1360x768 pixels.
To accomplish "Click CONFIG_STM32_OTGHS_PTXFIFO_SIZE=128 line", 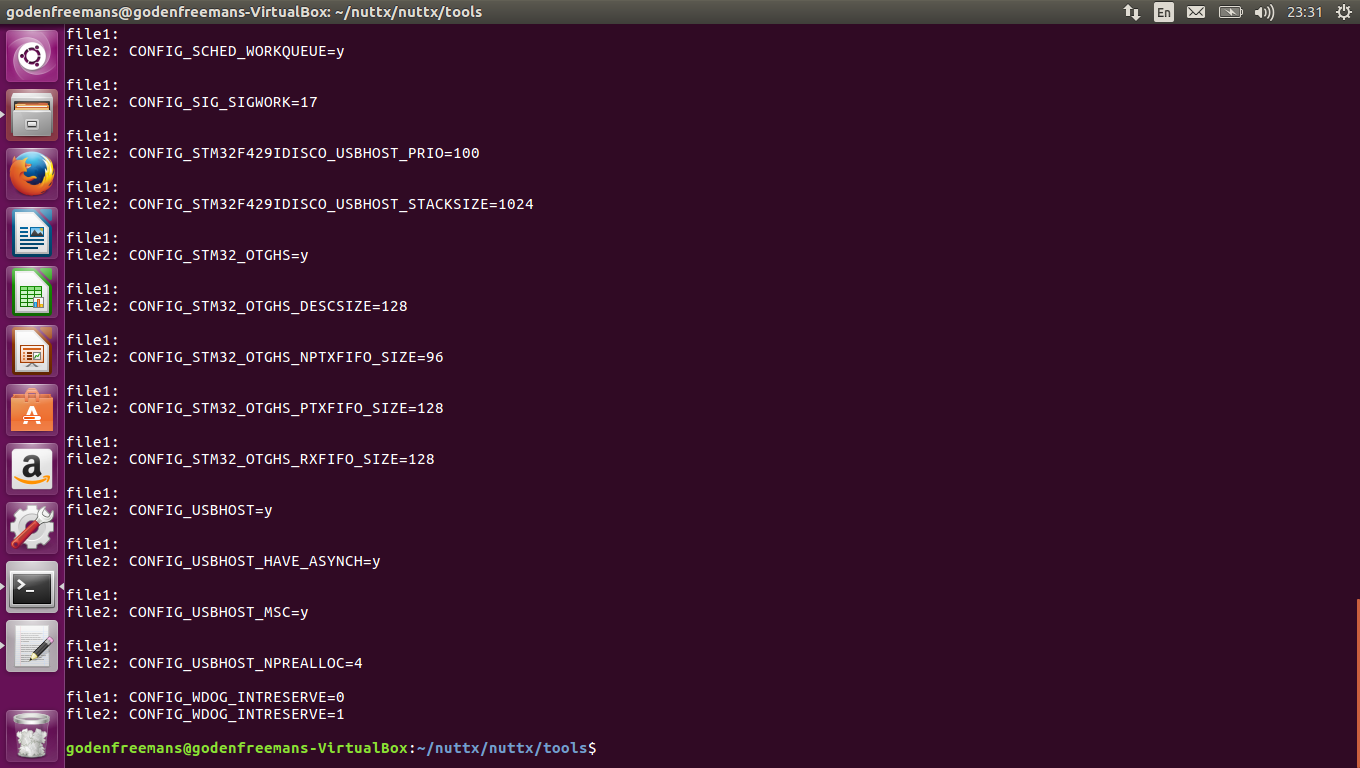I will (255, 408).
